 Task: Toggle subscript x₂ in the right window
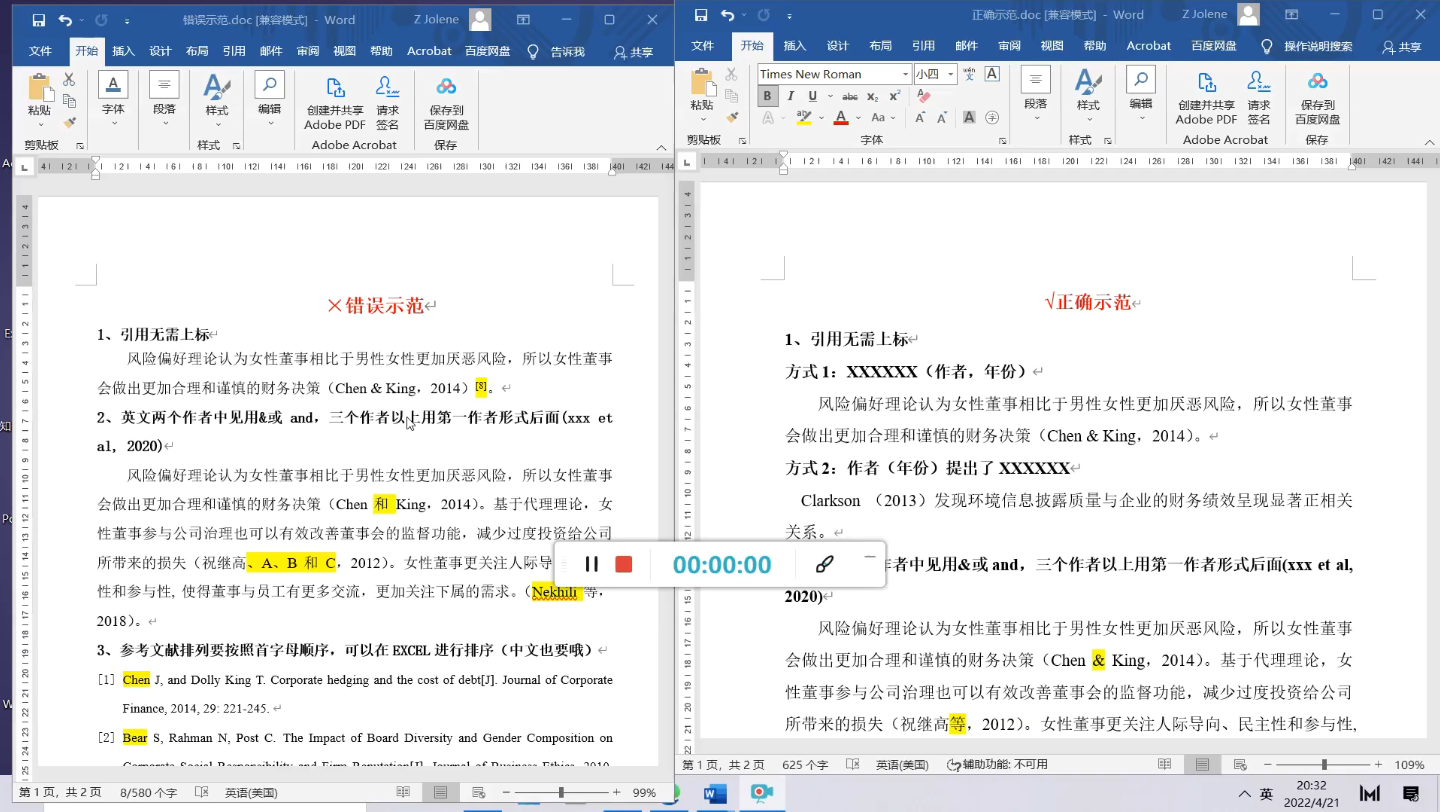click(x=872, y=96)
